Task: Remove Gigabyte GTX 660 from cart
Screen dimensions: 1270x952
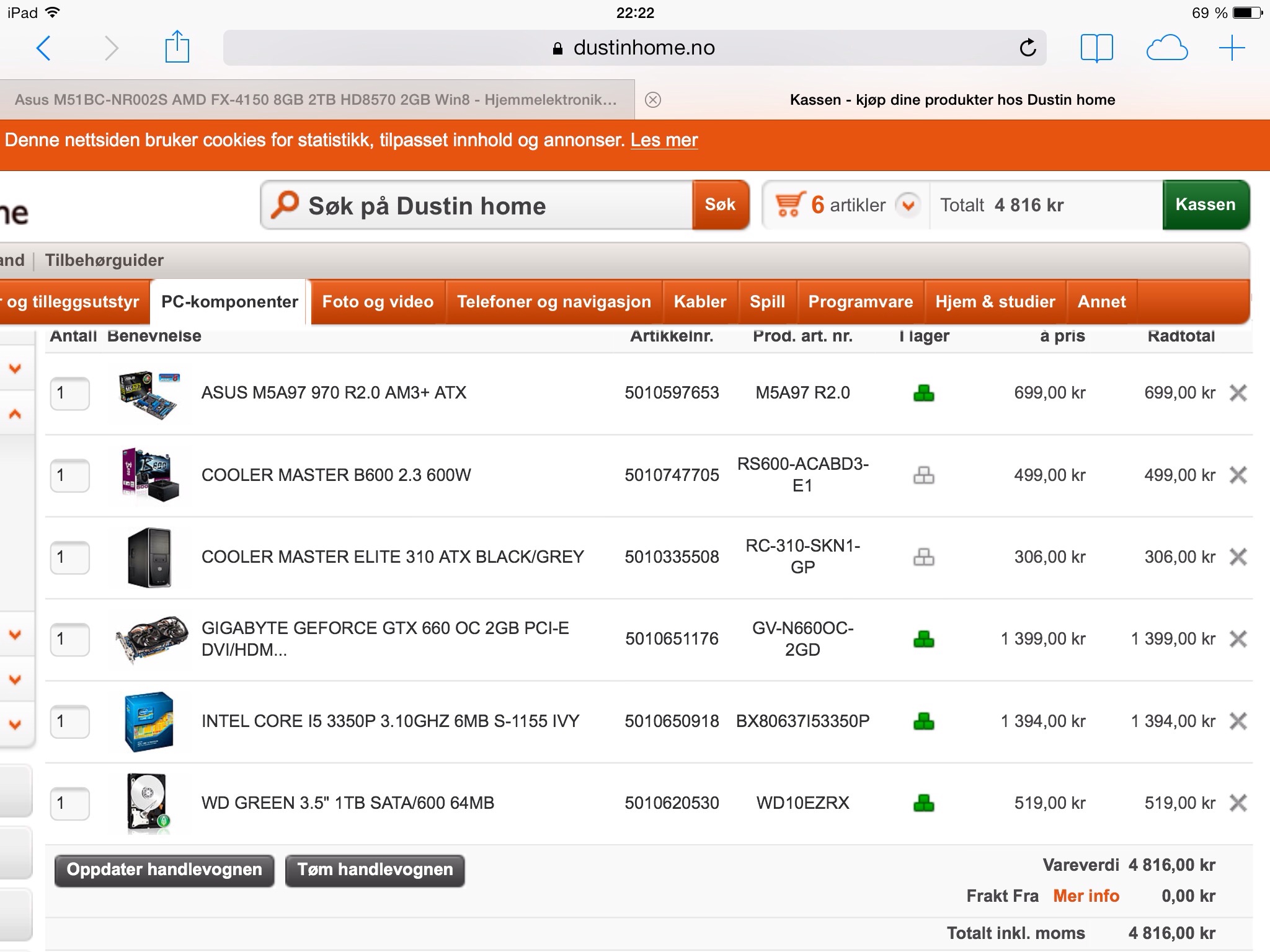Action: pyautogui.click(x=1238, y=639)
